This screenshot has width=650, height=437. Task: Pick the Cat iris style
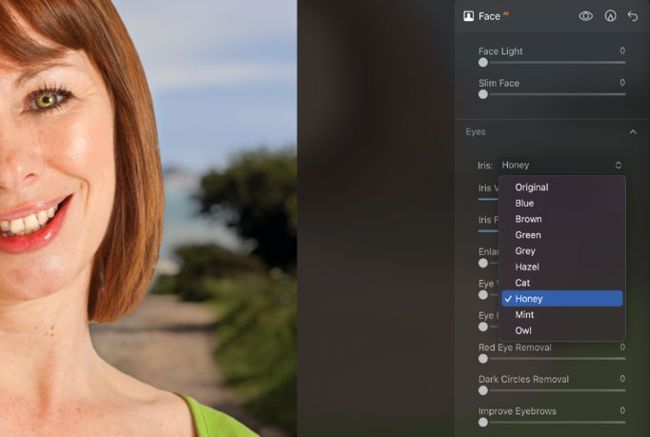pyautogui.click(x=522, y=283)
